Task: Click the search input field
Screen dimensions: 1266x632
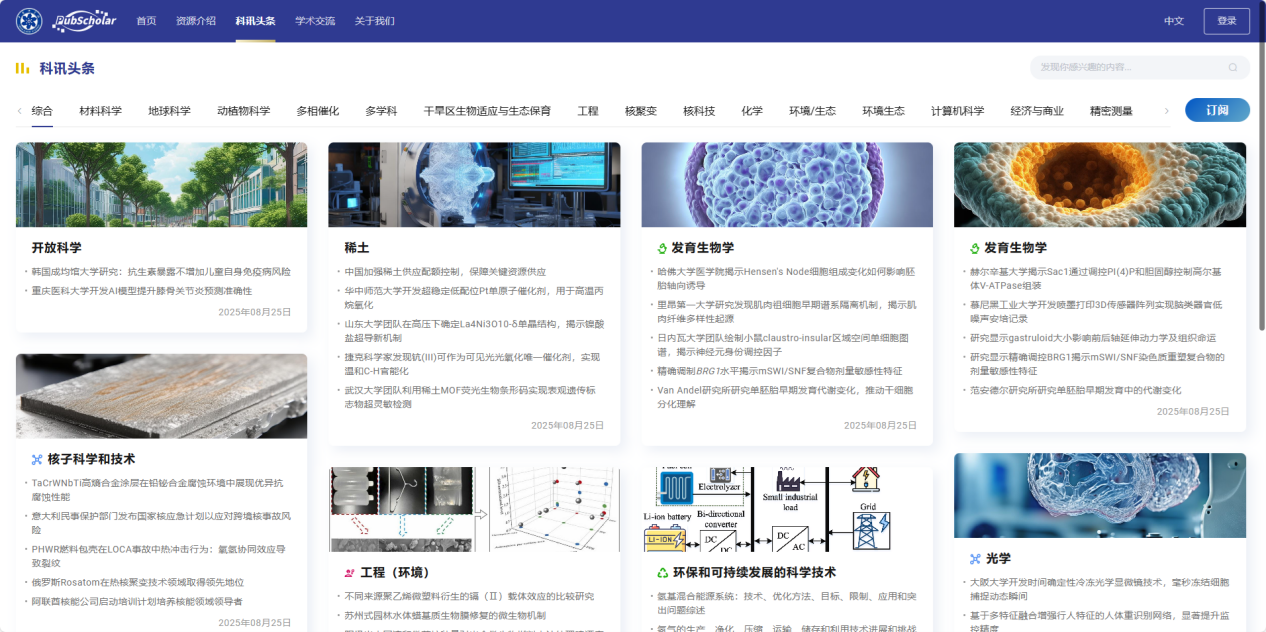Action: pos(1130,68)
